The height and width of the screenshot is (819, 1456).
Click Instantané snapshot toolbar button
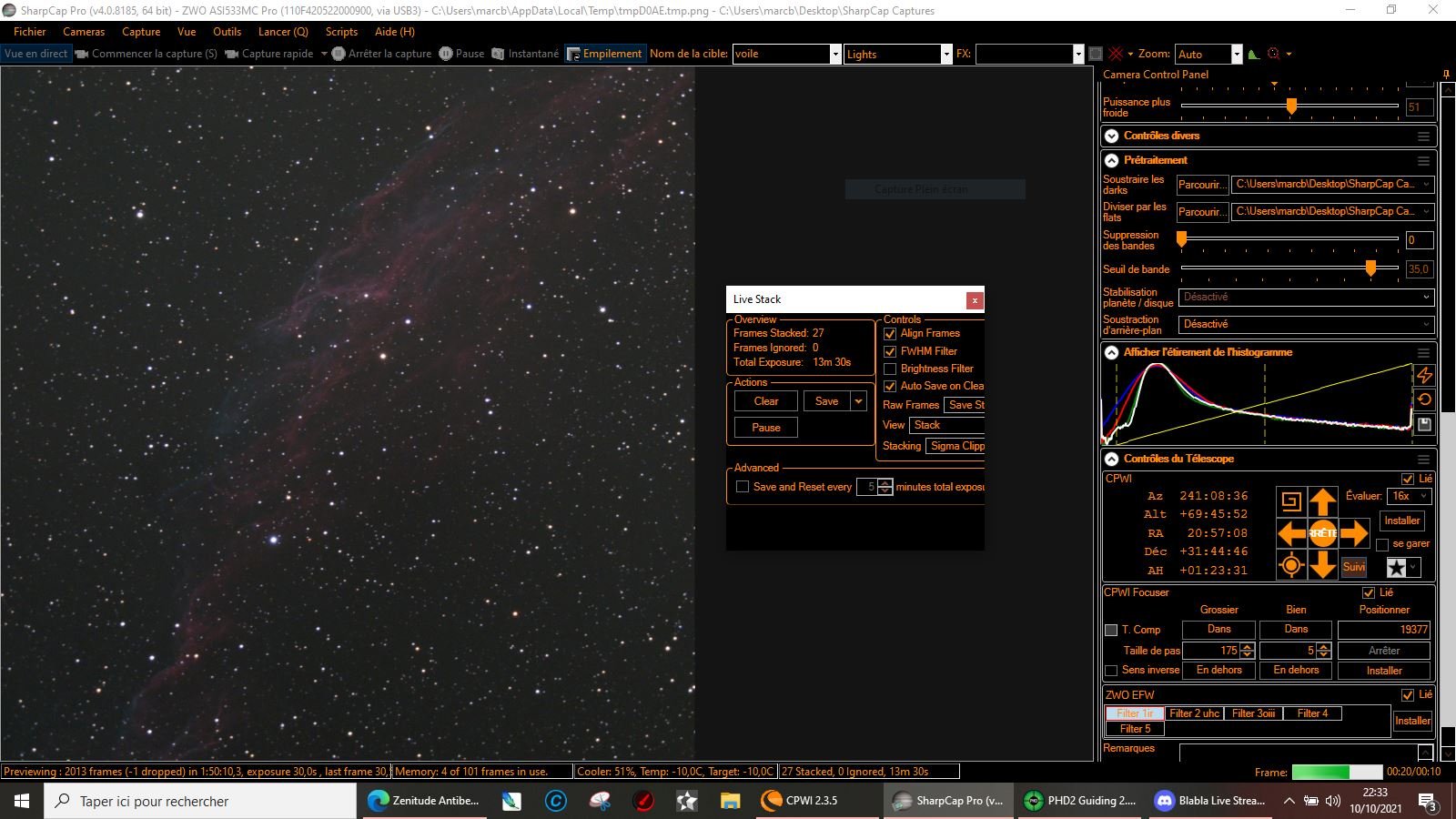point(525,54)
